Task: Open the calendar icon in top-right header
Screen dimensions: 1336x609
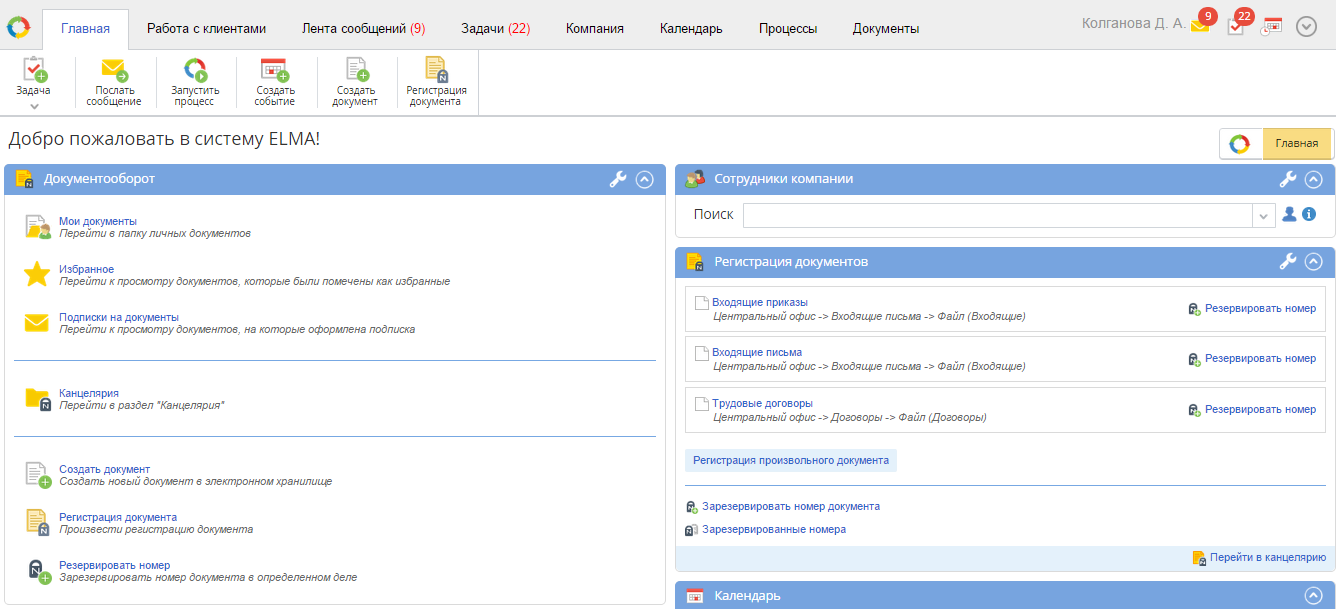Action: tap(1271, 27)
